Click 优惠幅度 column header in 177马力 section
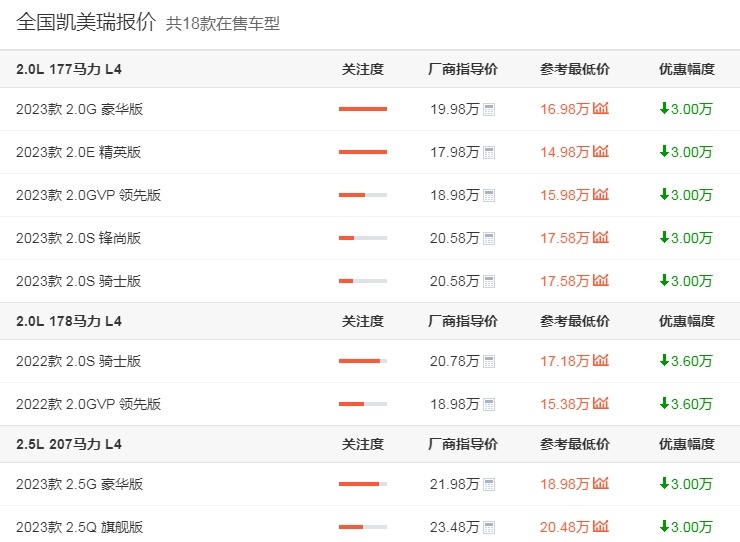The width and height of the screenshot is (740, 542). [687, 69]
